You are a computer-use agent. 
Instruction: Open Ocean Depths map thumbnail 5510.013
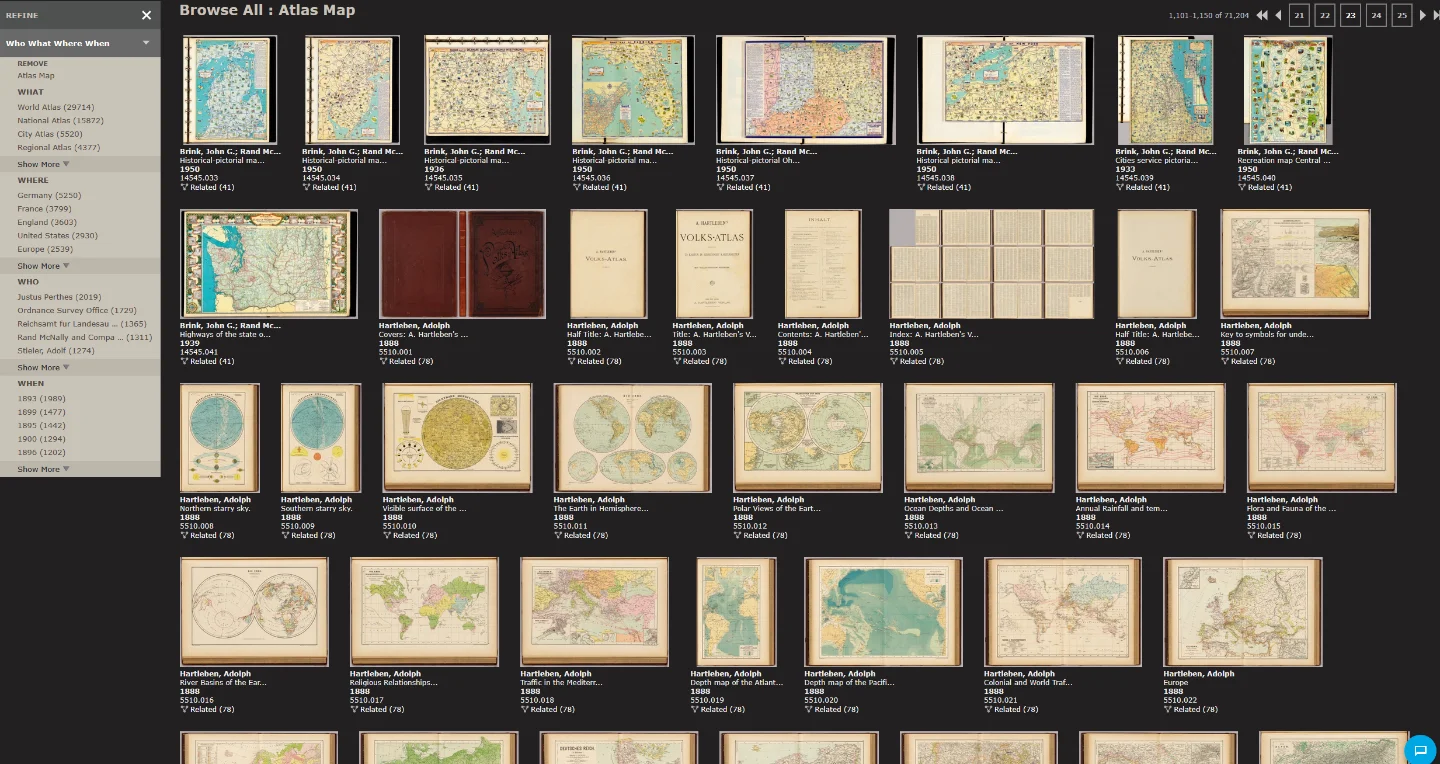[979, 438]
